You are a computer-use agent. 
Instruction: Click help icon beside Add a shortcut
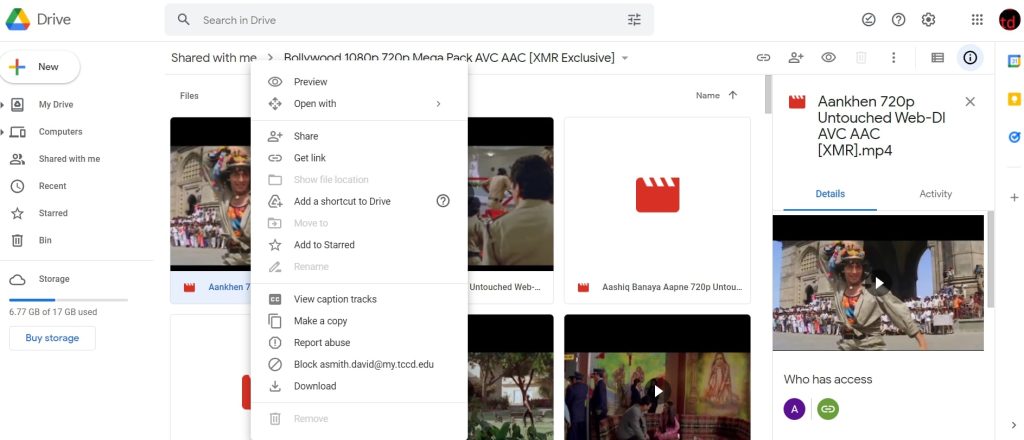443,201
